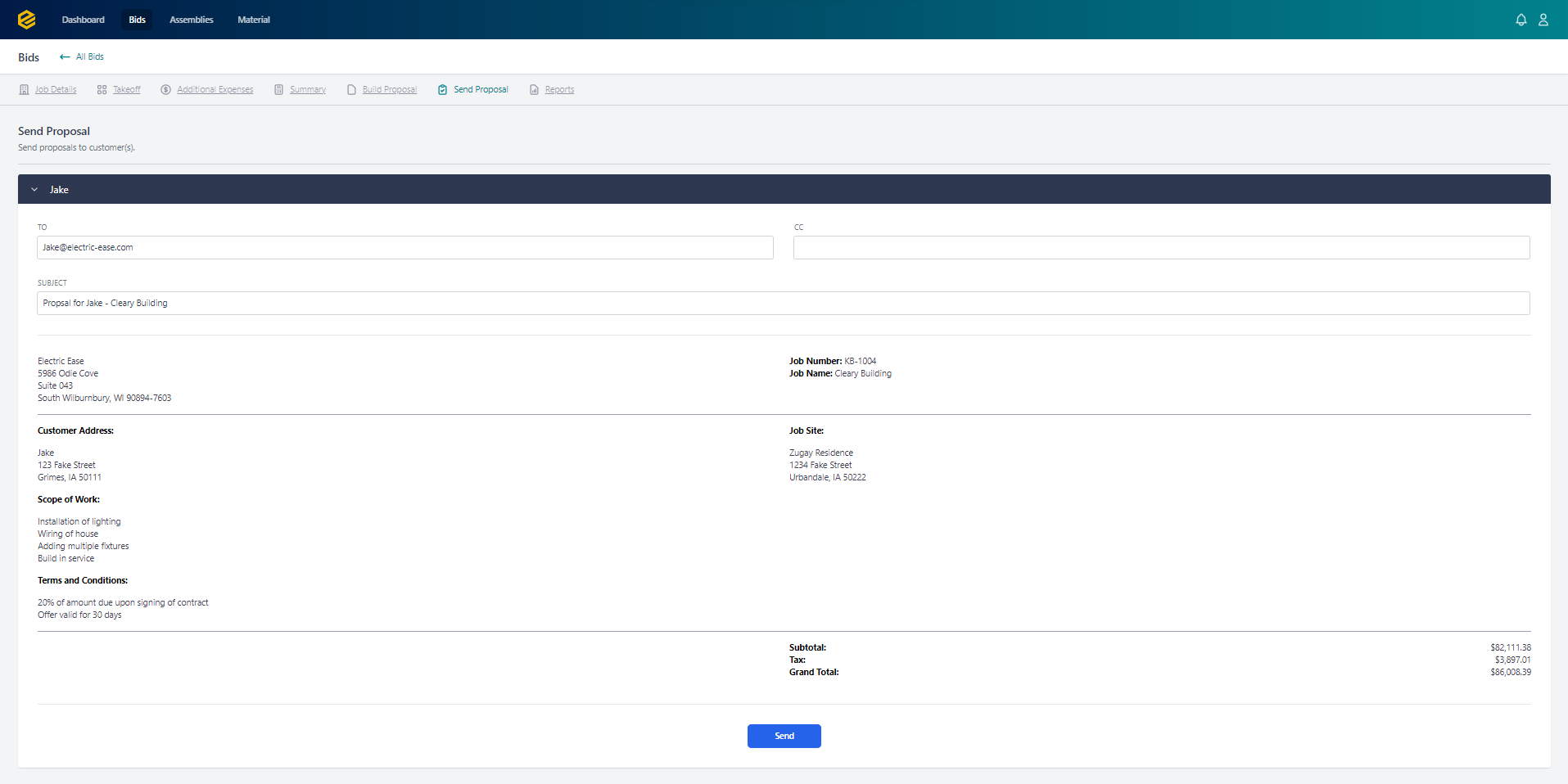This screenshot has width=1568, height=784.
Task: Open notifications via the bell icon
Action: (1521, 19)
